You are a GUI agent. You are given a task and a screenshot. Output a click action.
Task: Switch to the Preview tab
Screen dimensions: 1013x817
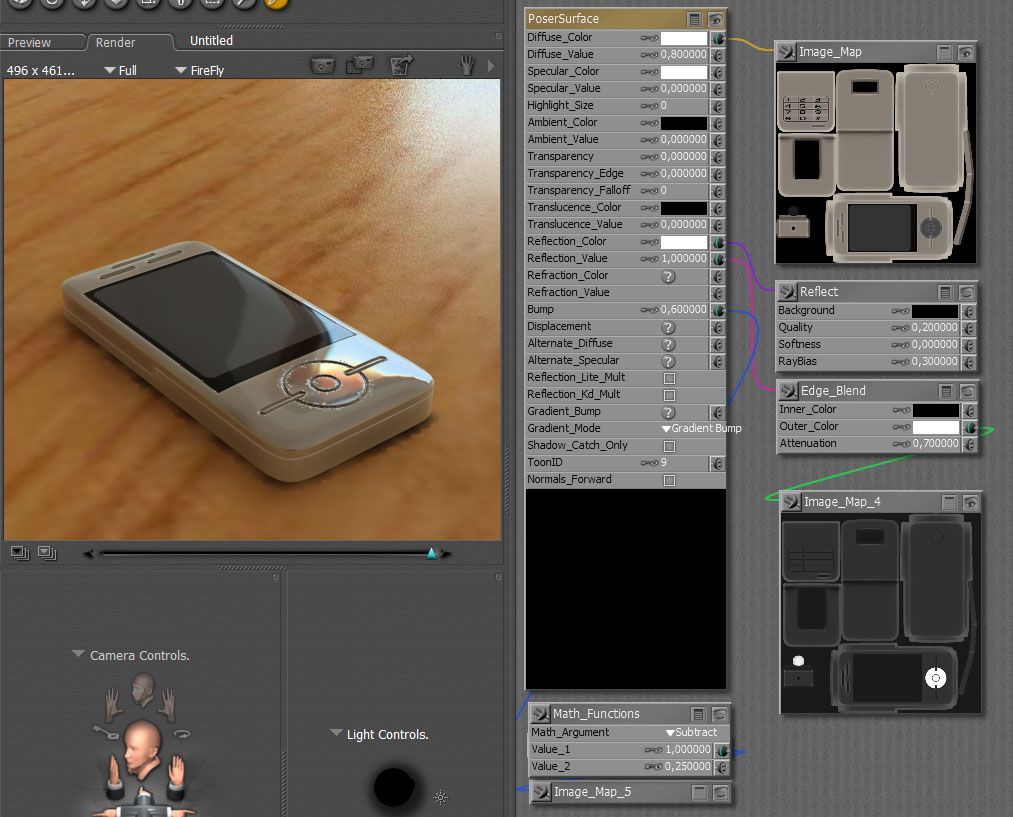tap(30, 43)
